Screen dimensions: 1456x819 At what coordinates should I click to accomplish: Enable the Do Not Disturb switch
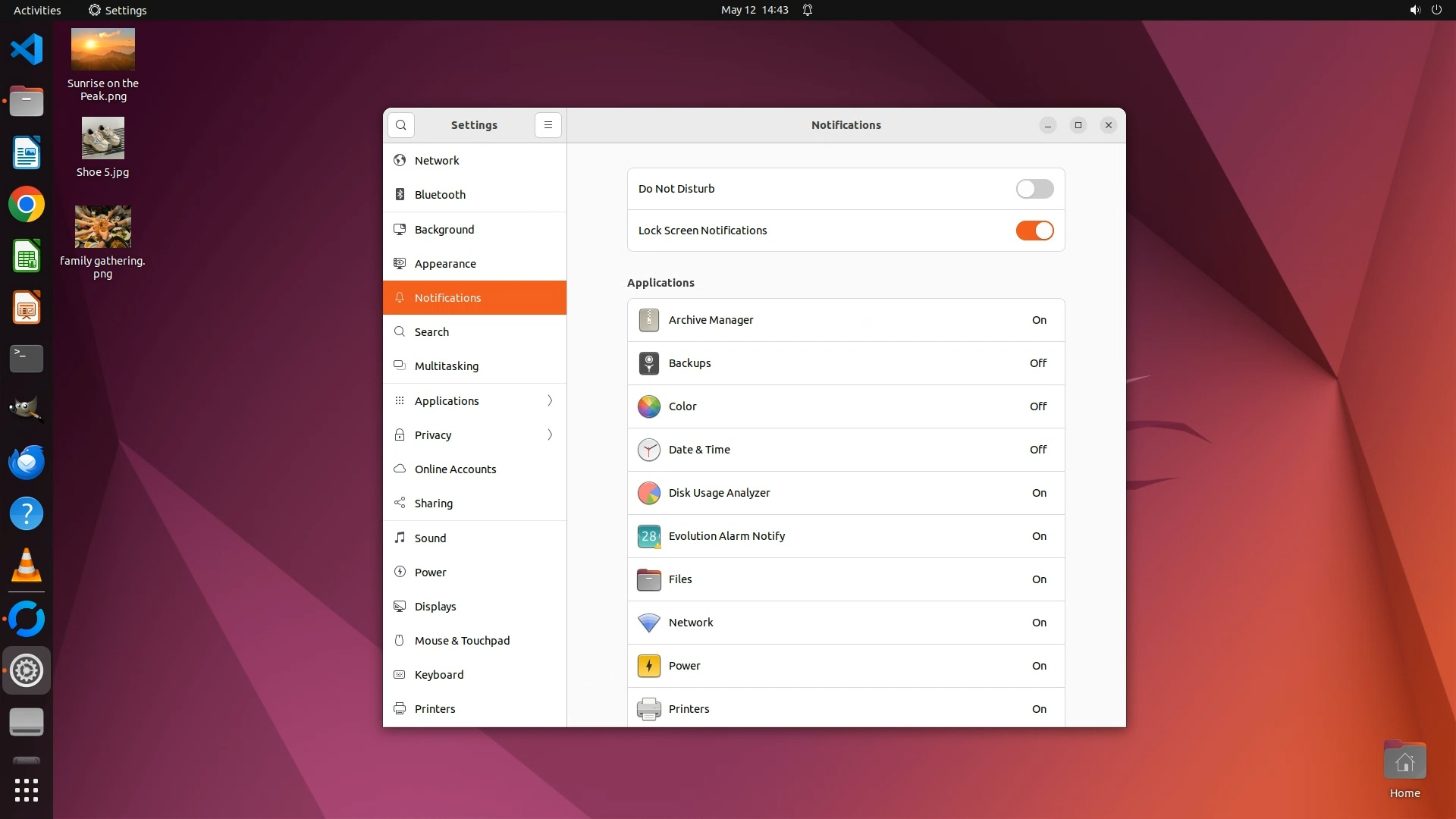[x=1034, y=189]
